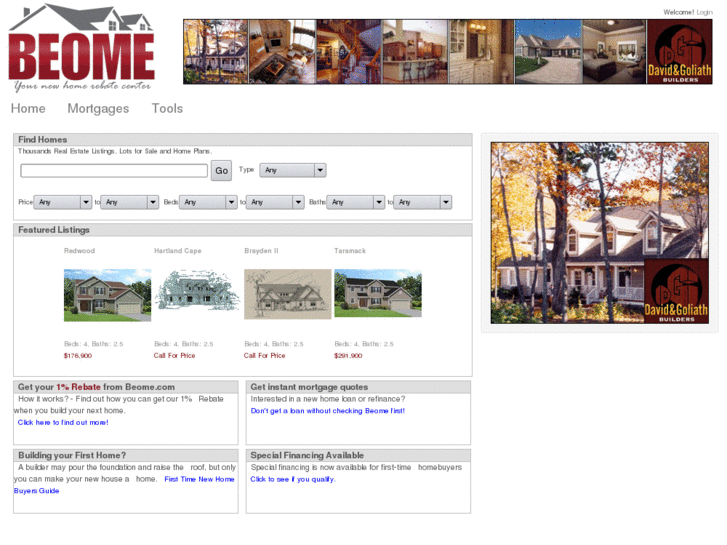The height and width of the screenshot is (545, 727).
Task: Click the Redwood listing title
Action: tap(79, 251)
